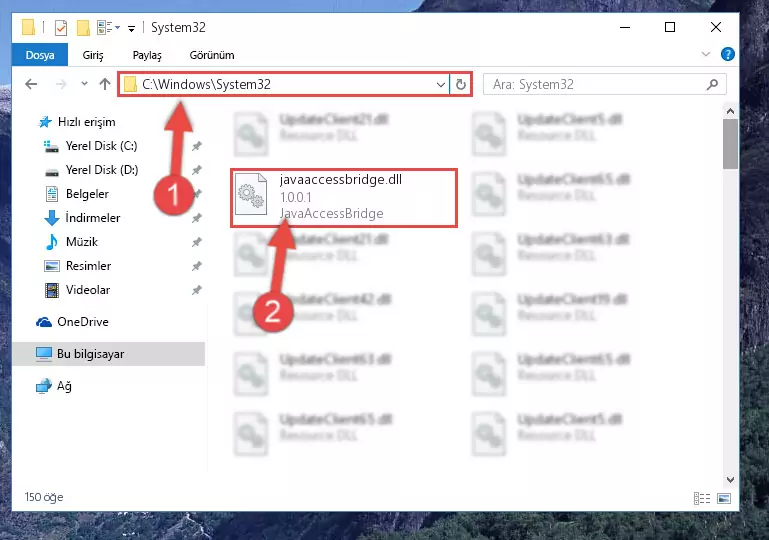
Task: Click the javaaccessbridge.dll gear file icon
Action: 251,195
